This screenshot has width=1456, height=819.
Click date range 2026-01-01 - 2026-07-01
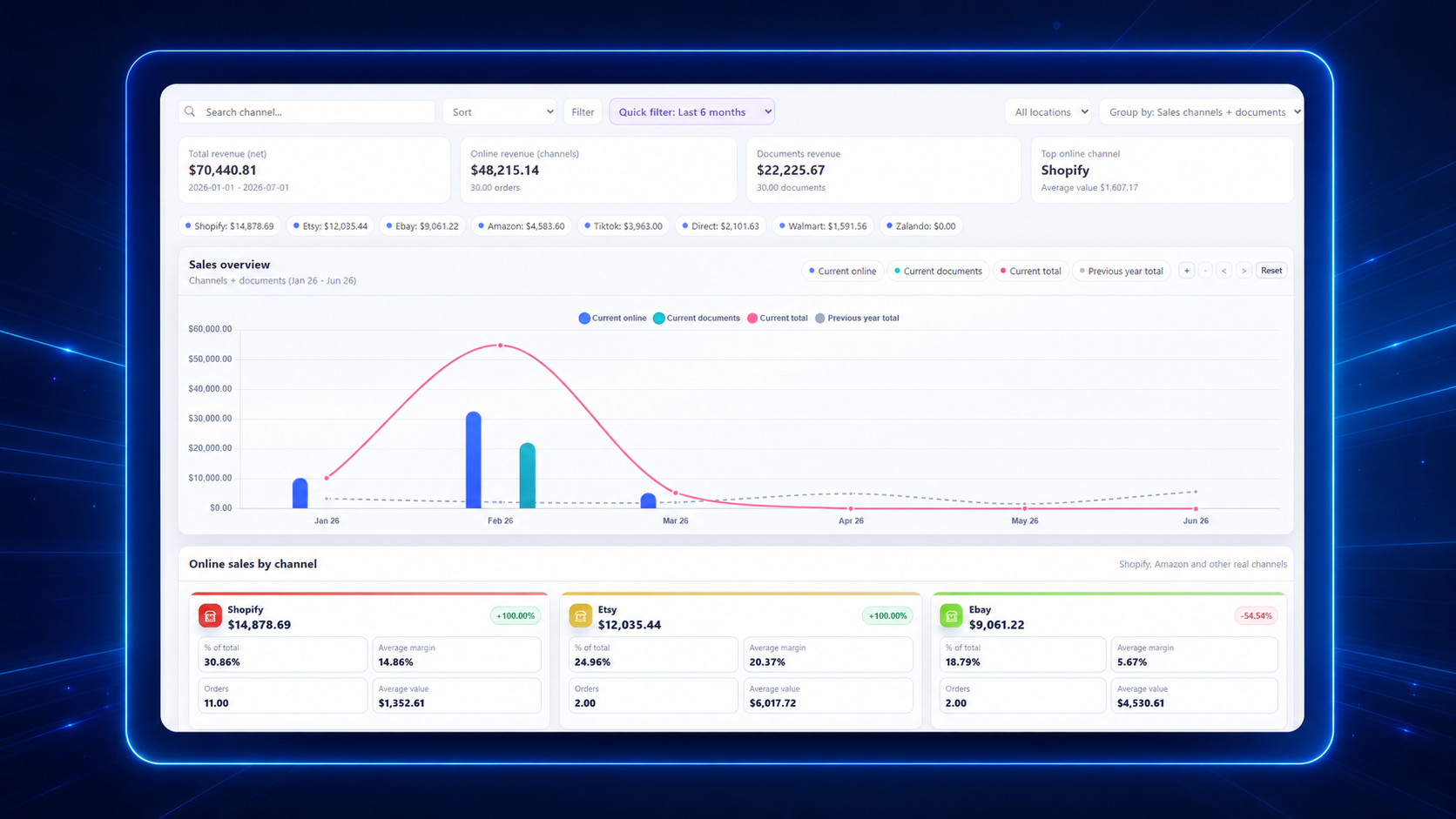coord(239,188)
